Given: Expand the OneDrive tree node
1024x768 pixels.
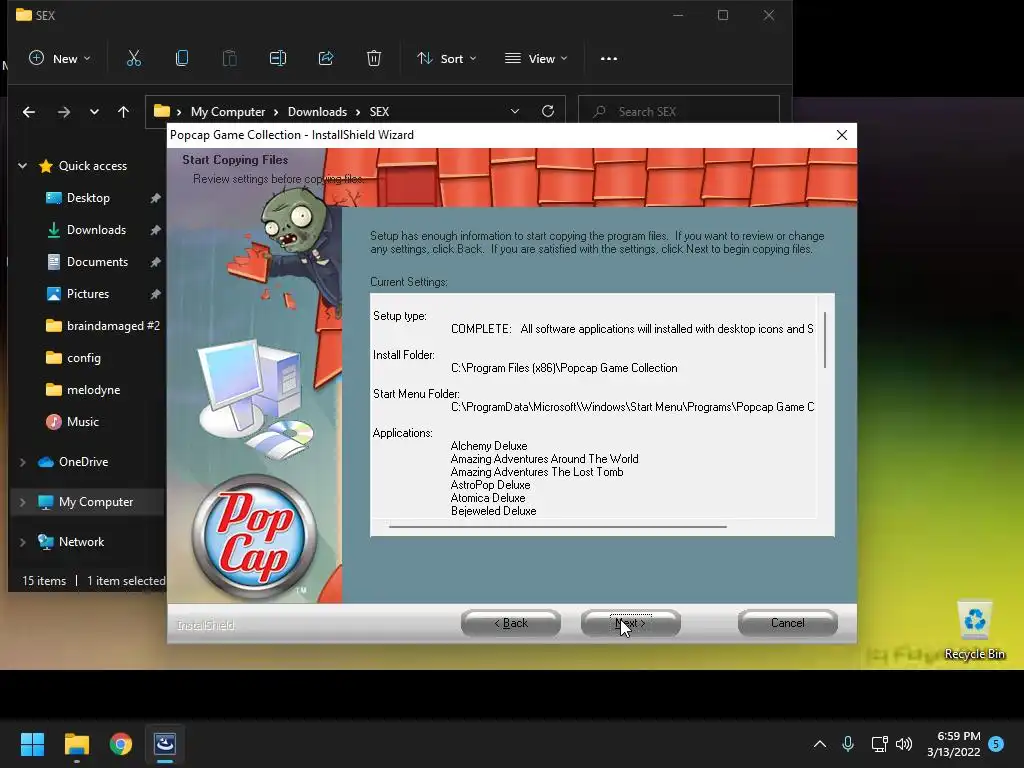Looking at the screenshot, I should pos(22,462).
